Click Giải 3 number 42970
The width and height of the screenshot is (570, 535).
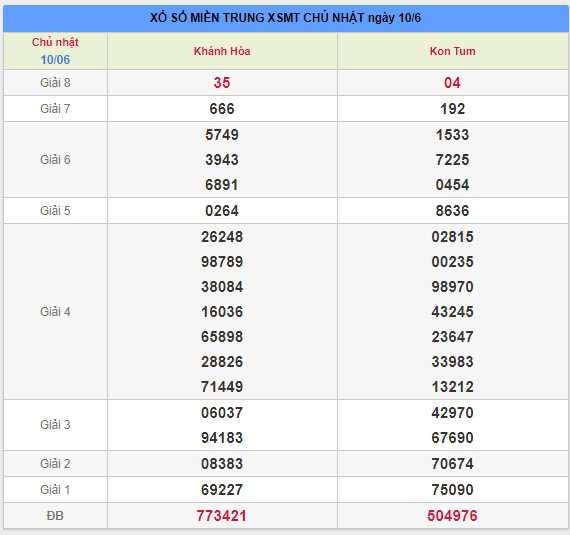pyautogui.click(x=452, y=413)
